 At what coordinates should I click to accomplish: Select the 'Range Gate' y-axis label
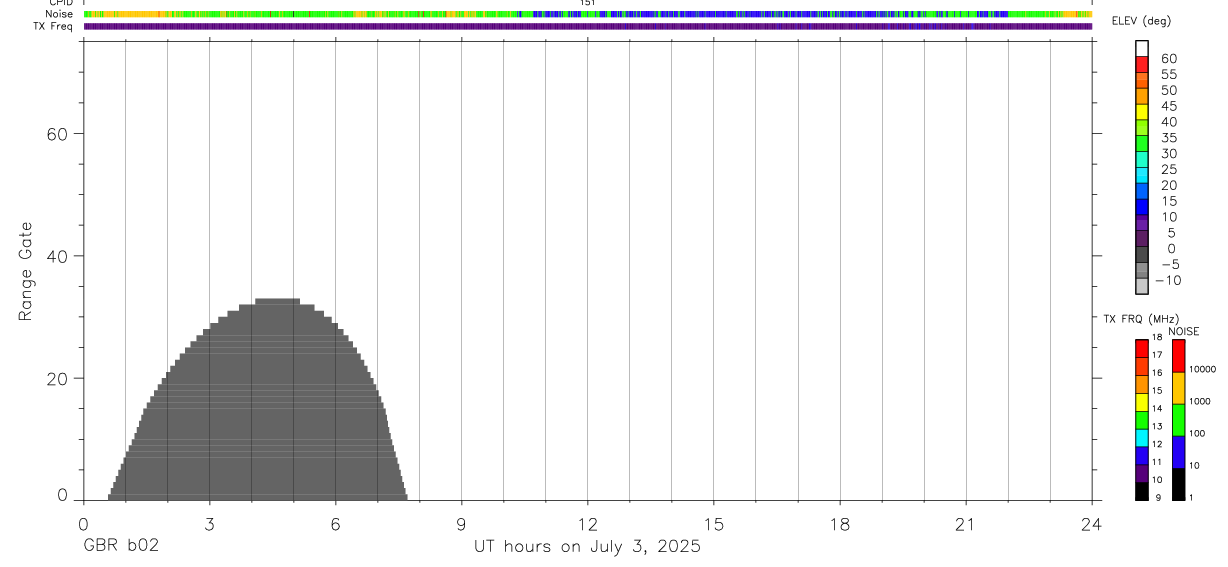click(27, 271)
